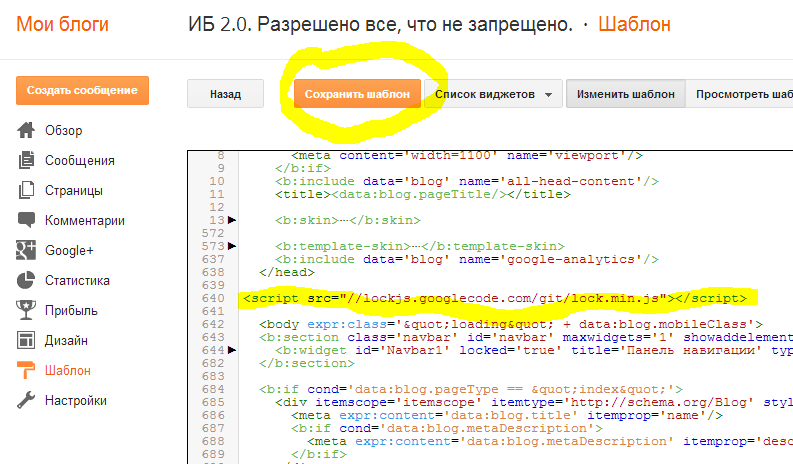Save template with Сохранить шаблон
793x464 pixels.
point(357,94)
